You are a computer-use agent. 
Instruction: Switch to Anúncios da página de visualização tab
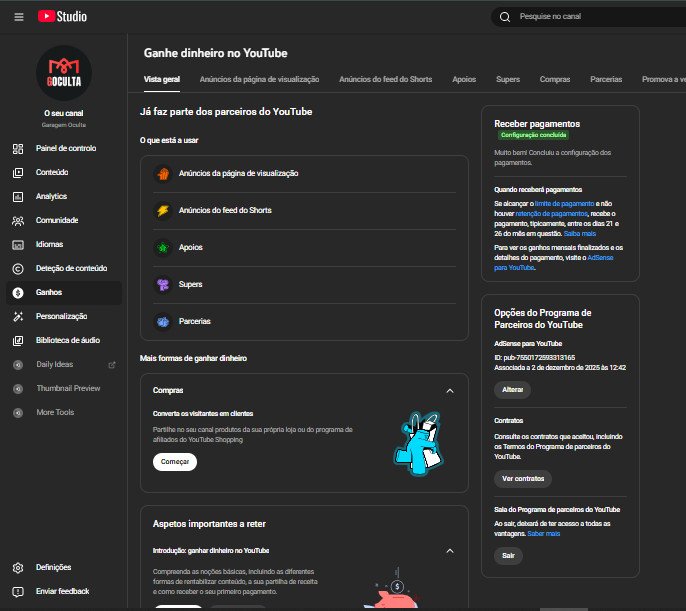pos(259,79)
